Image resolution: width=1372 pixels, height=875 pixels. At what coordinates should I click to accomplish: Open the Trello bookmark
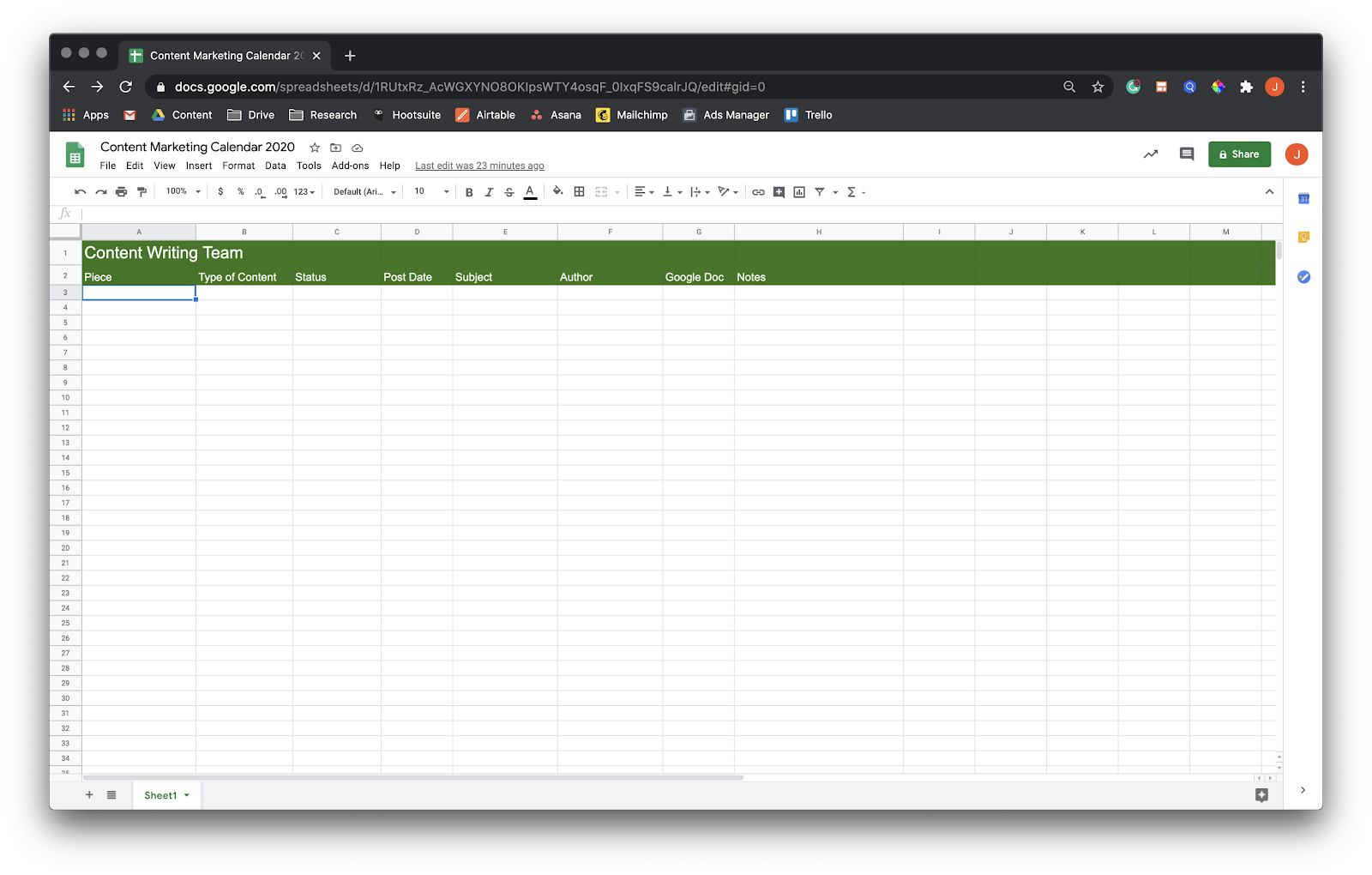click(809, 115)
